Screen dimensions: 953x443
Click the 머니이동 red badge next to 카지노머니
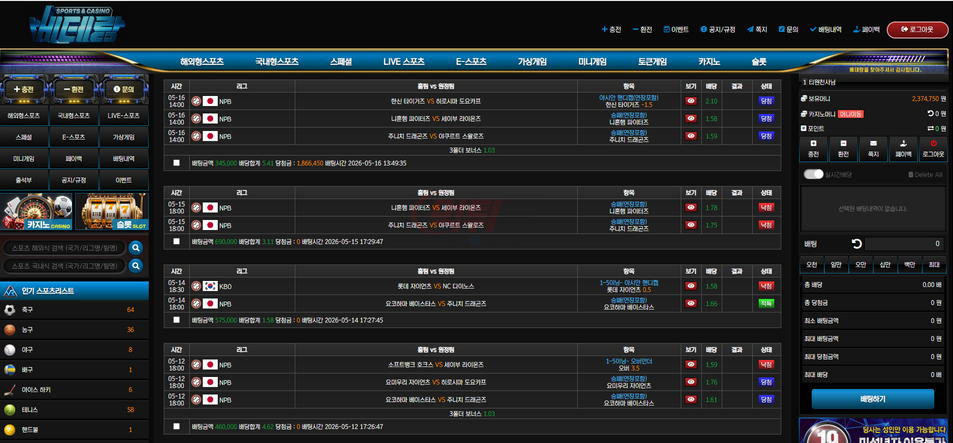click(850, 114)
